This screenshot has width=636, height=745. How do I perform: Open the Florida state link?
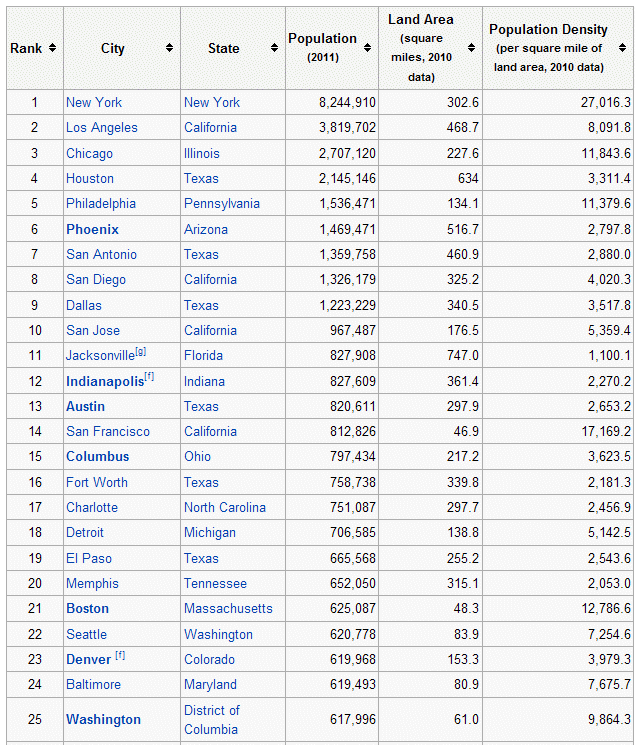(203, 356)
